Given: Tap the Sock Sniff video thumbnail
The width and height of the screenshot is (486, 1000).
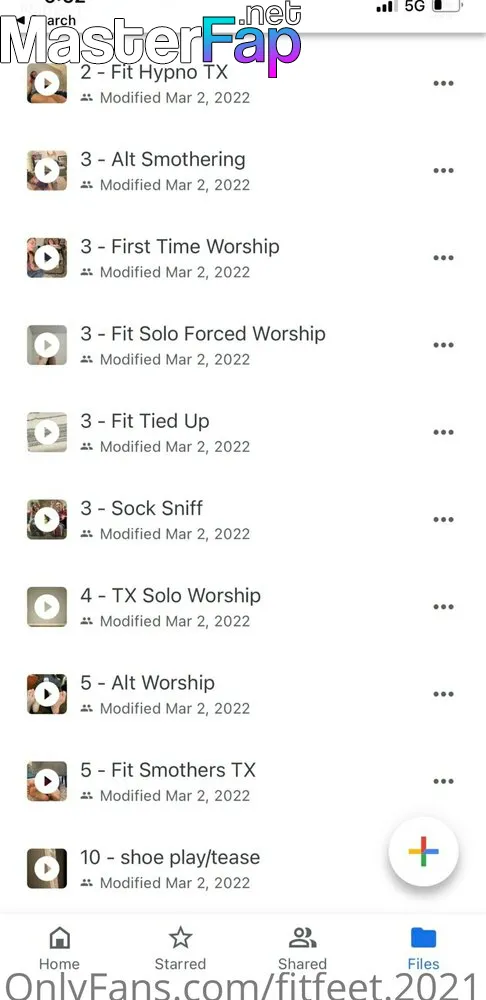Looking at the screenshot, I should click(47, 519).
